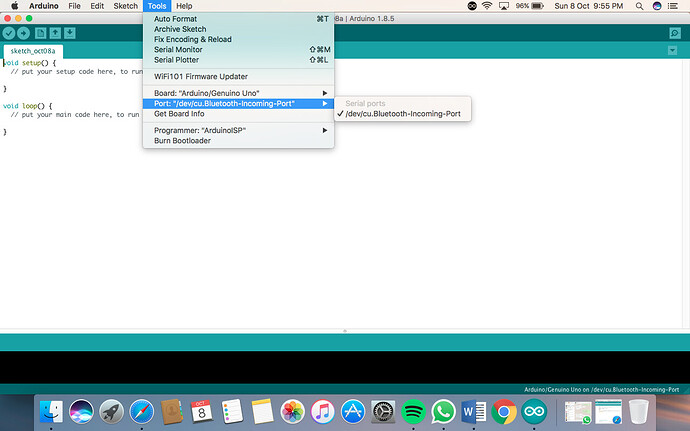
Task: Open Serial Plotter from Tools menu
Action: point(239,59)
